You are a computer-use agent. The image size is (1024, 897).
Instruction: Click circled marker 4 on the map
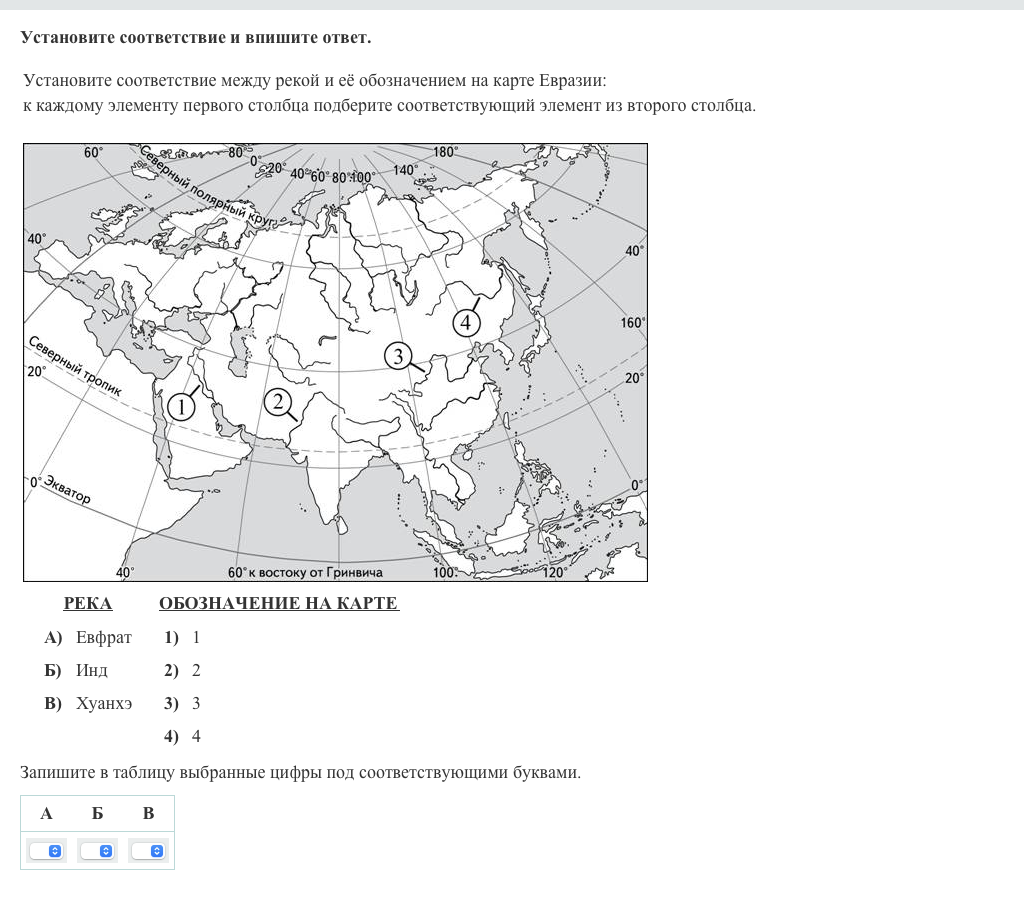click(x=466, y=323)
